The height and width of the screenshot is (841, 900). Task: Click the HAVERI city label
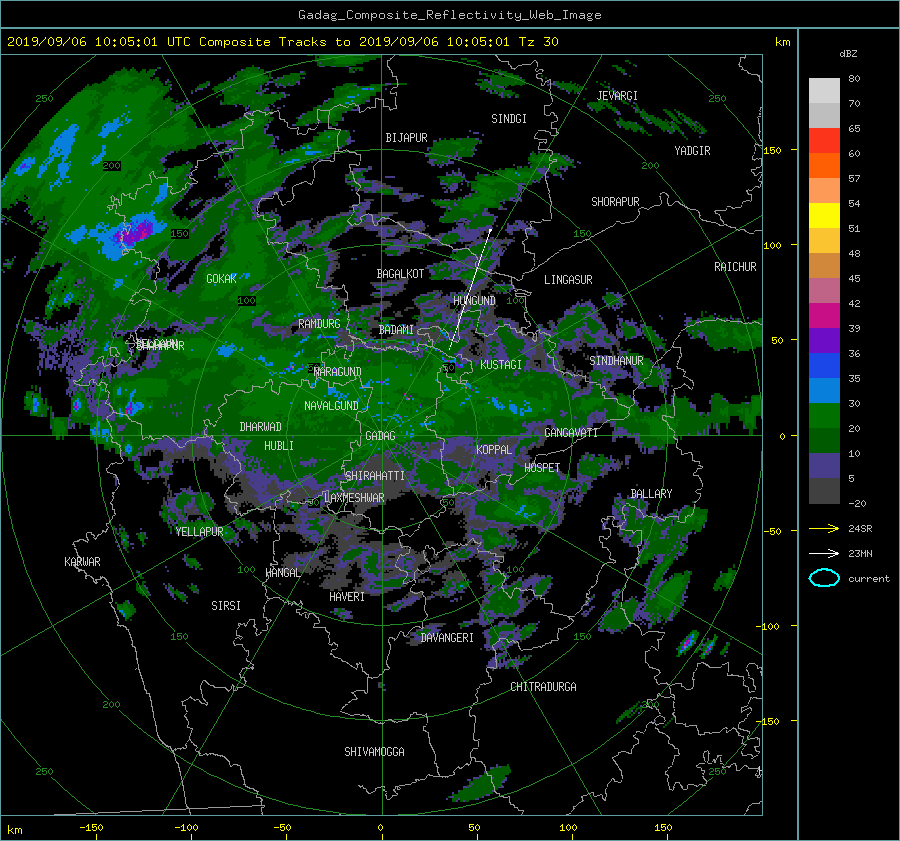tap(347, 597)
